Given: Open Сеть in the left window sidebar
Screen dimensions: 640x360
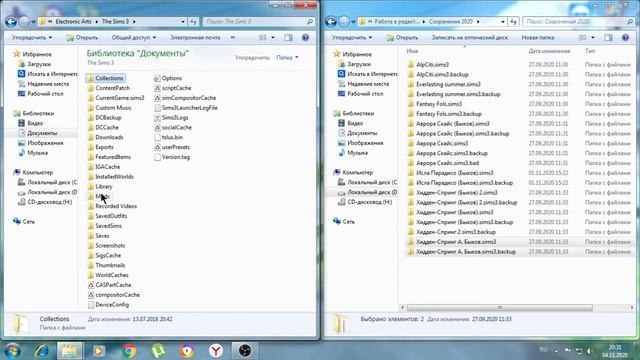Looking at the screenshot, I should 24,222.
